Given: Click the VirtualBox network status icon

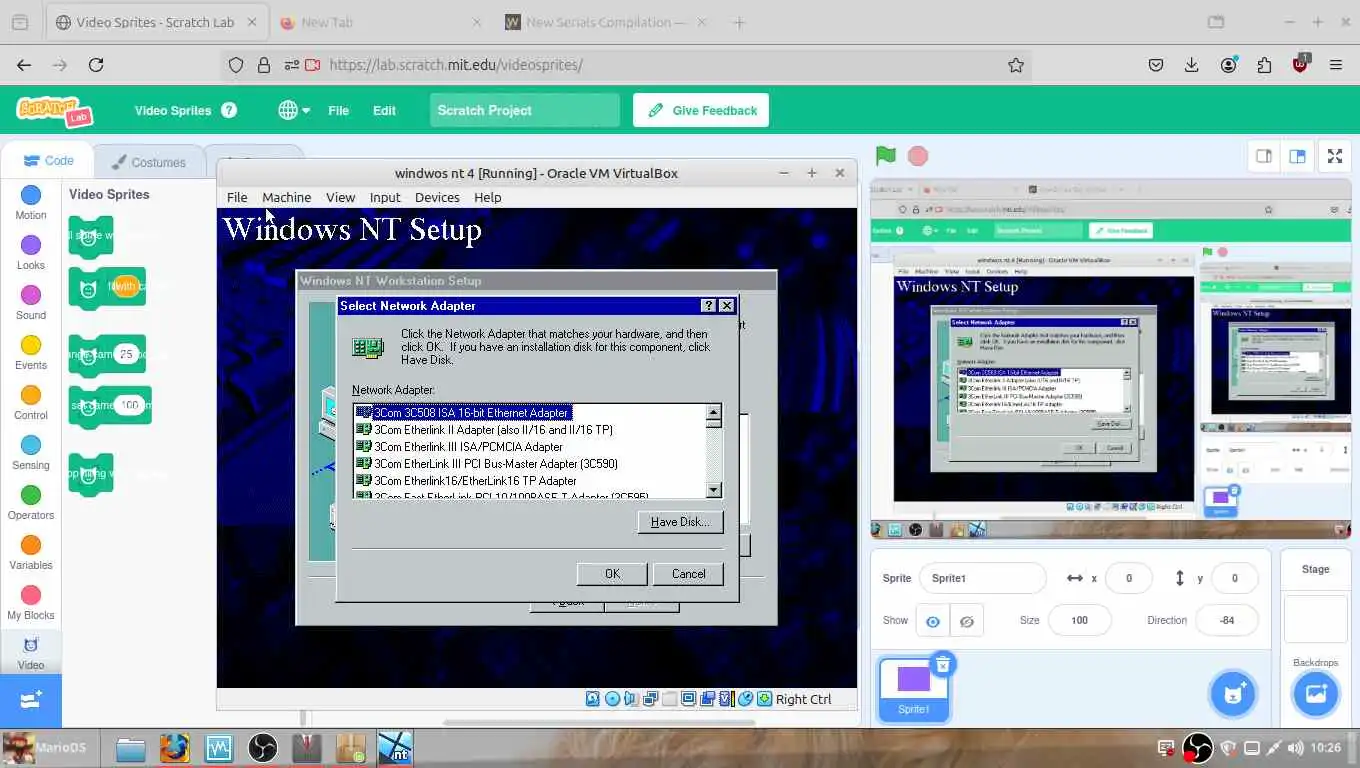Looking at the screenshot, I should click(651, 699).
